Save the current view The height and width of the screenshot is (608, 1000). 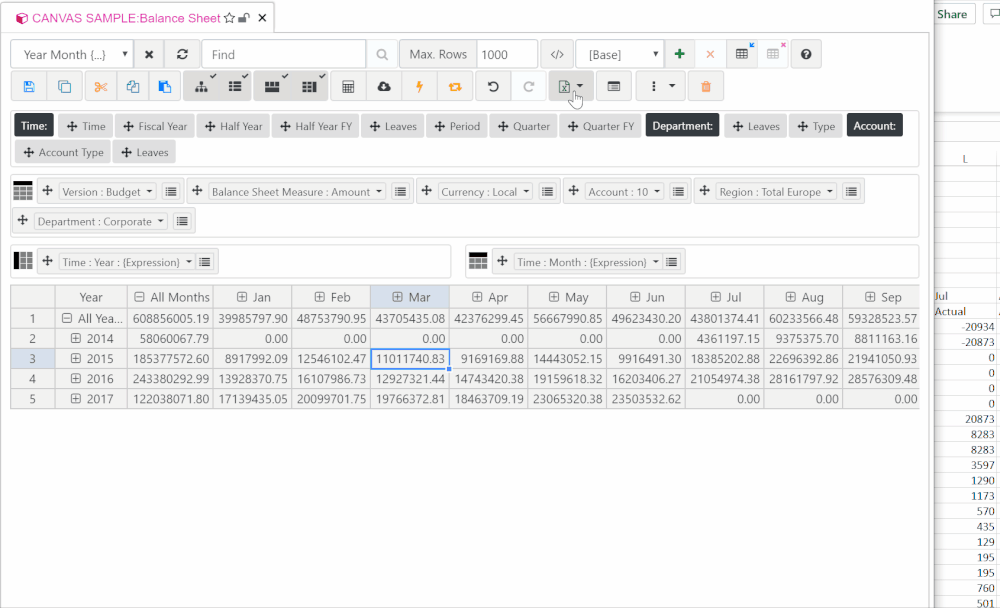pos(29,86)
